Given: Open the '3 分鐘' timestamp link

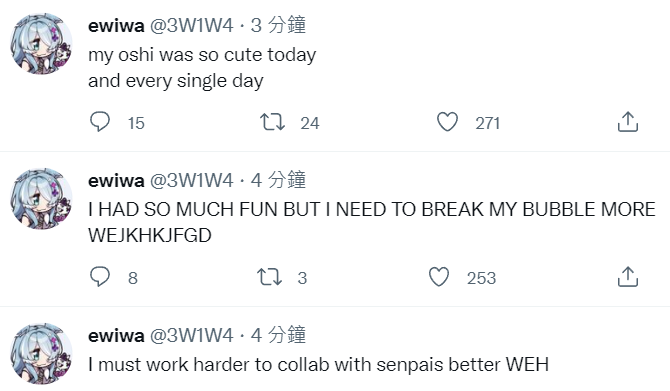Looking at the screenshot, I should (278, 25).
